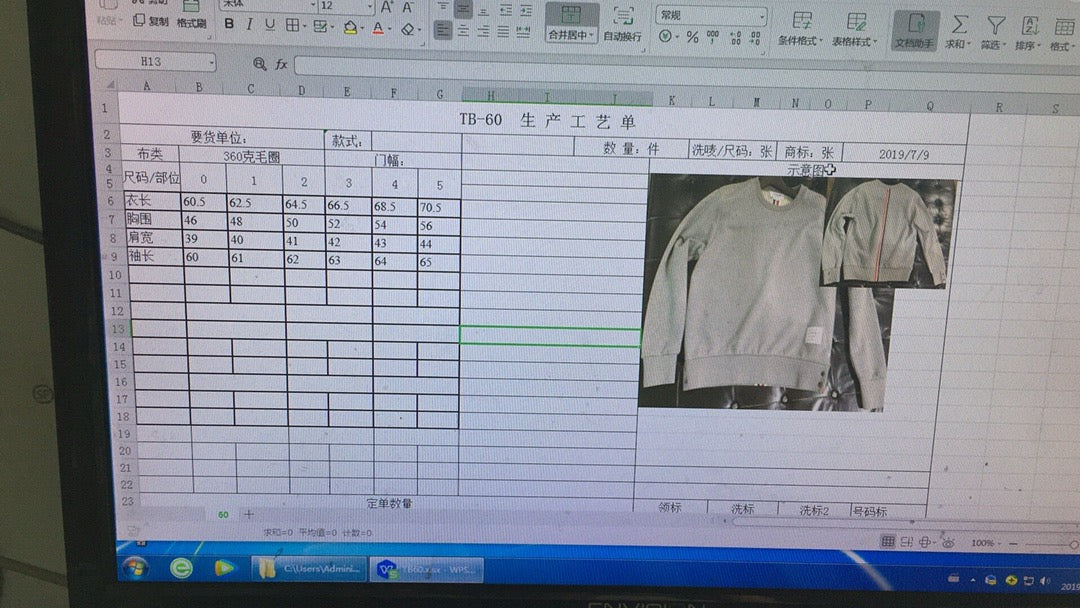The height and width of the screenshot is (608, 1080).
Task: Toggle italic text formatting
Action: 249,25
